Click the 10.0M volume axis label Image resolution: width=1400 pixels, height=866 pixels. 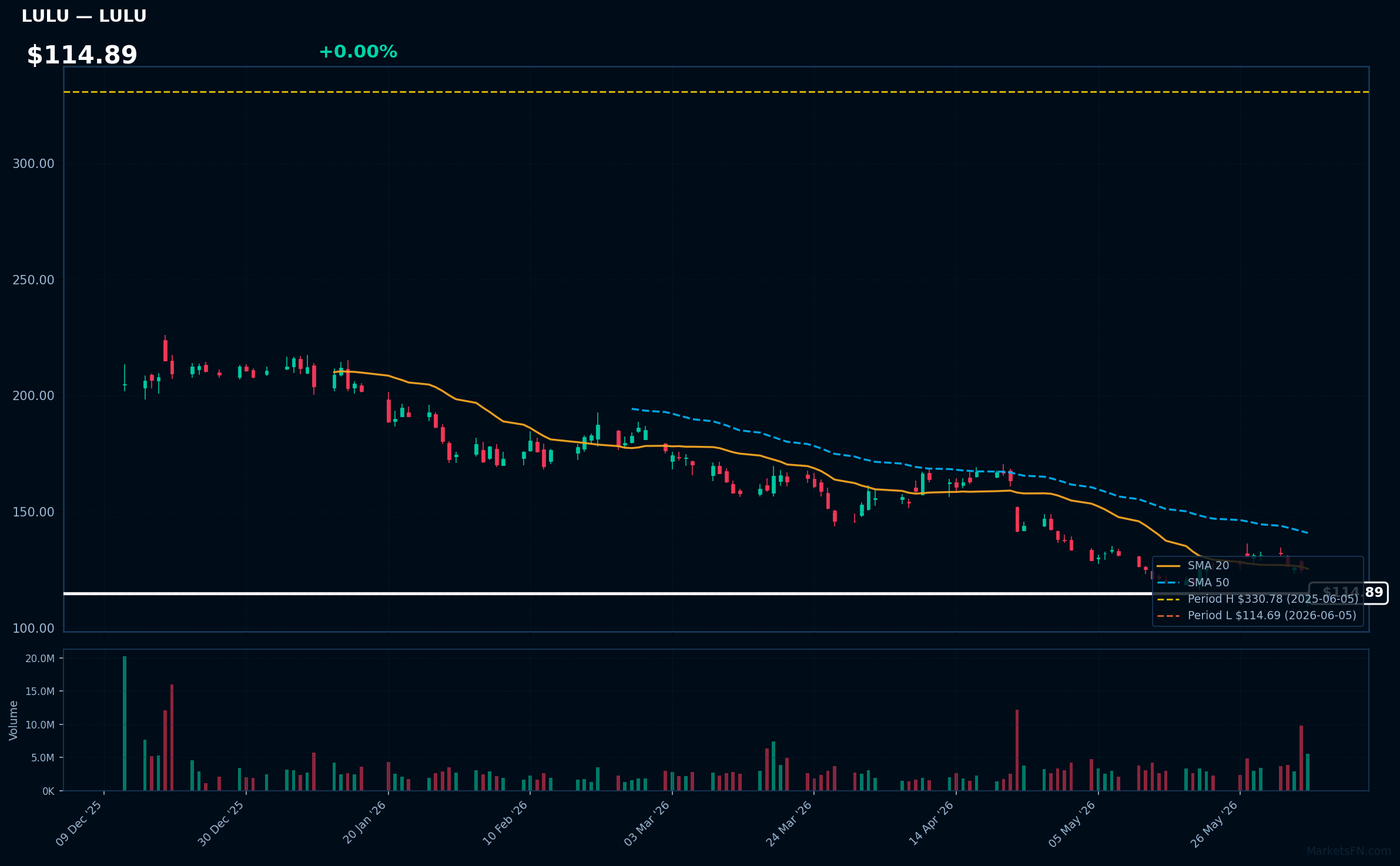pyautogui.click(x=40, y=725)
